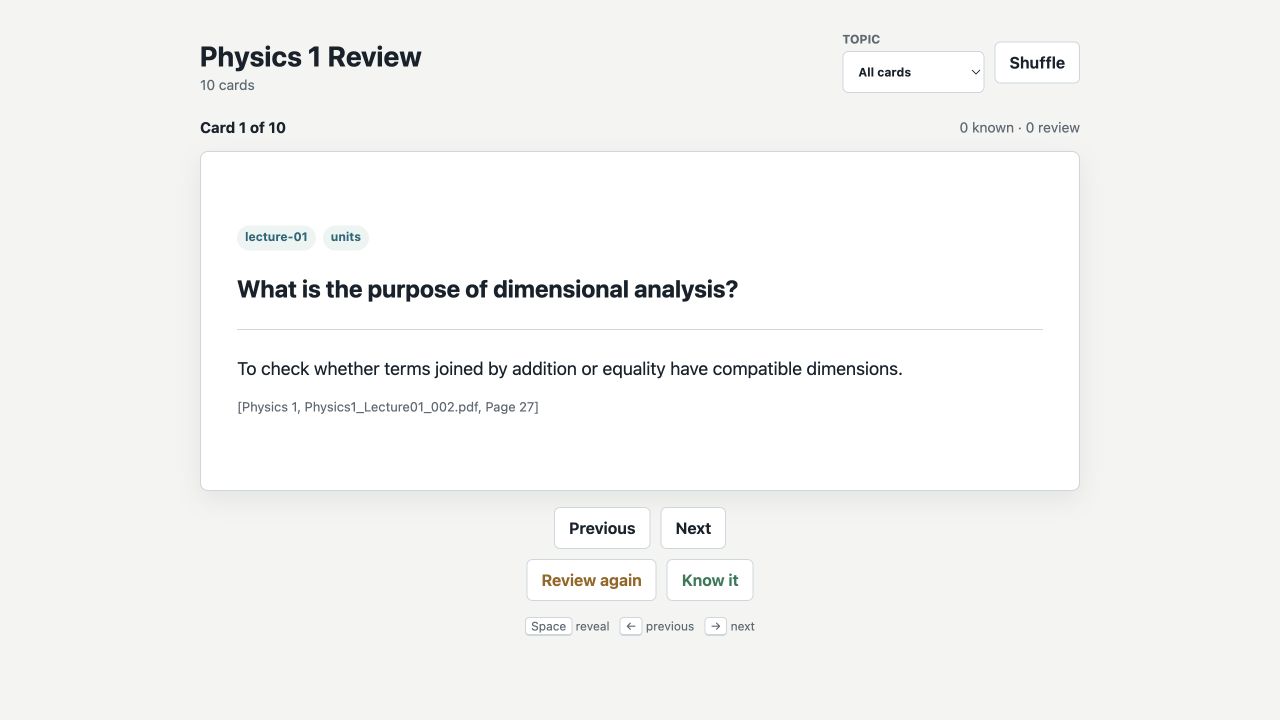Click the '10 cards' count under title
This screenshot has width=1280, height=720.
pos(227,85)
